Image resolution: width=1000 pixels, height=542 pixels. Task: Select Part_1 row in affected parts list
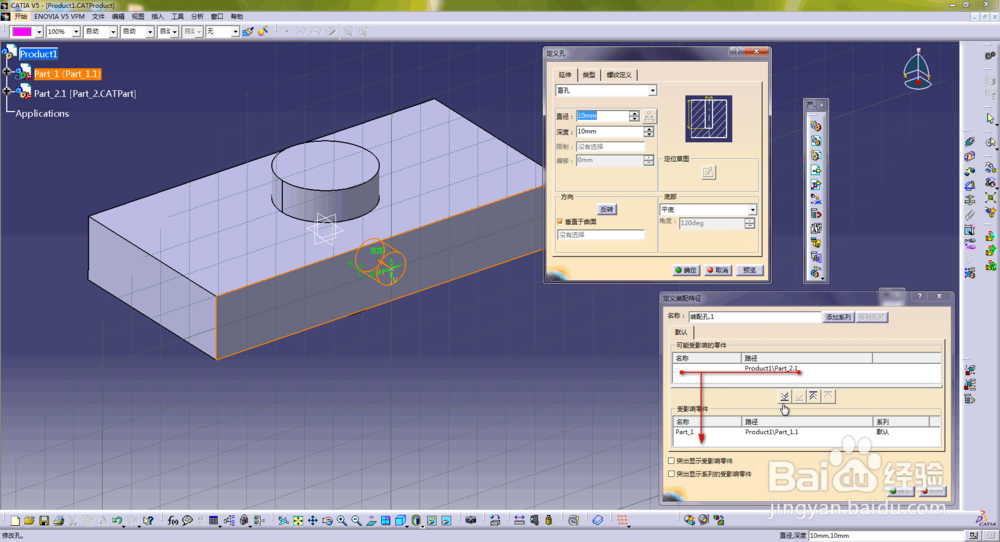point(807,432)
